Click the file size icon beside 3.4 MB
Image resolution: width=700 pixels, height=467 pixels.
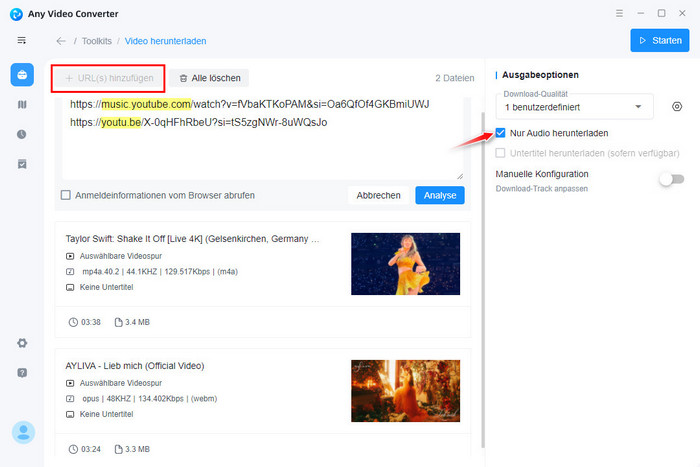point(118,322)
